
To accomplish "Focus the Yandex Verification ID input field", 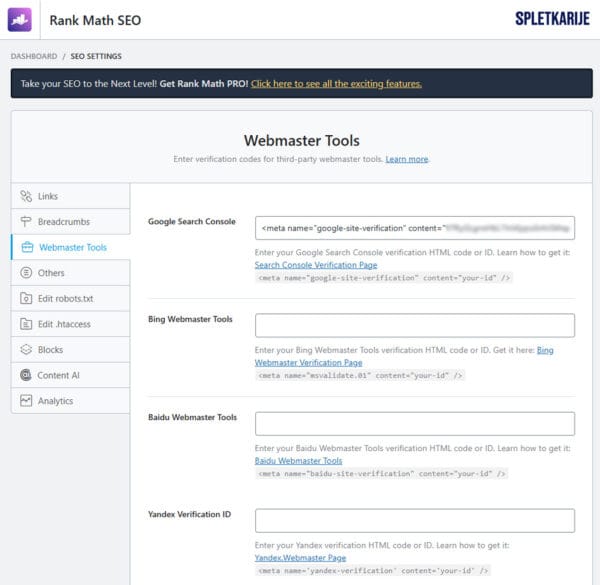I will [415, 521].
